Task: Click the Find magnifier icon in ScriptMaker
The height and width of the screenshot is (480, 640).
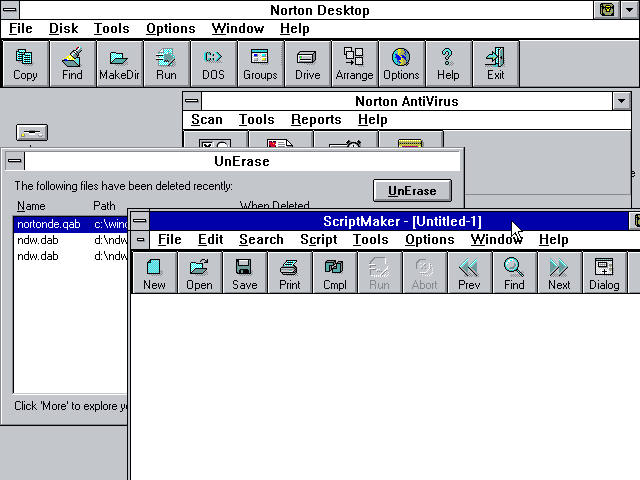Action: (514, 272)
